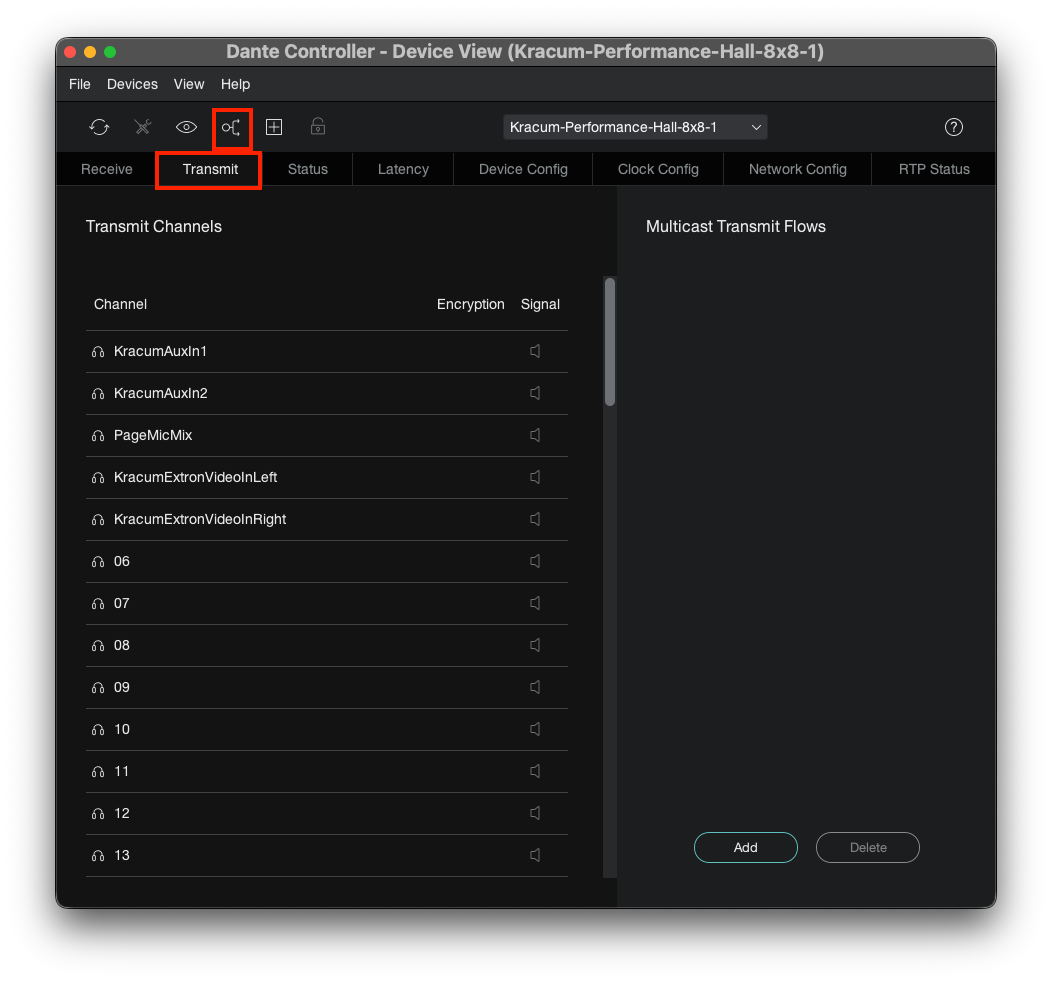Open the Devices menu

[x=132, y=85]
